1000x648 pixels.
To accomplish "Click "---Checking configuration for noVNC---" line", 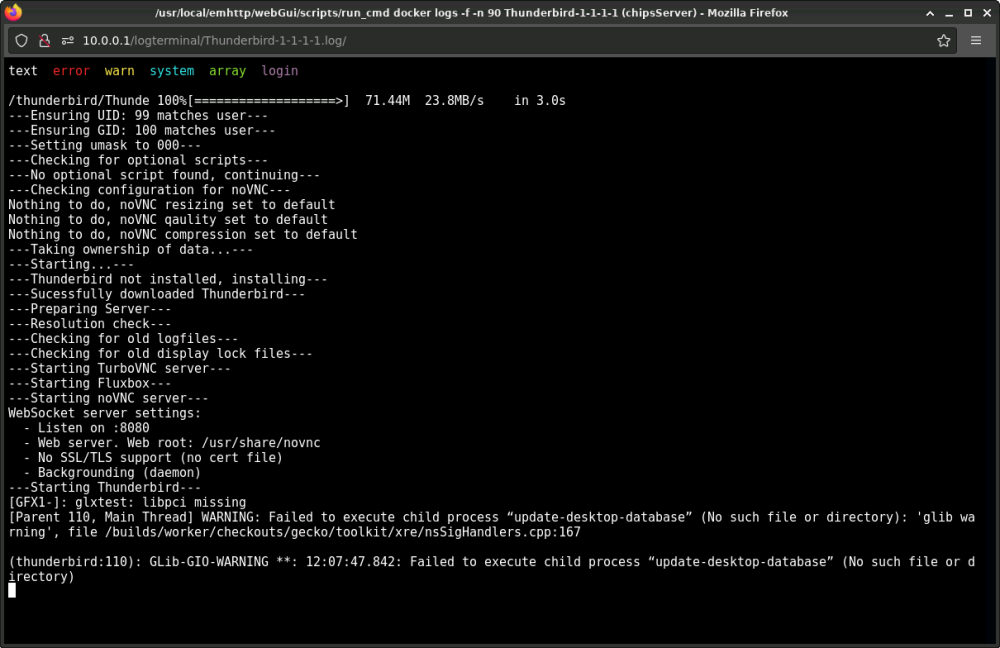I will 149,190.
